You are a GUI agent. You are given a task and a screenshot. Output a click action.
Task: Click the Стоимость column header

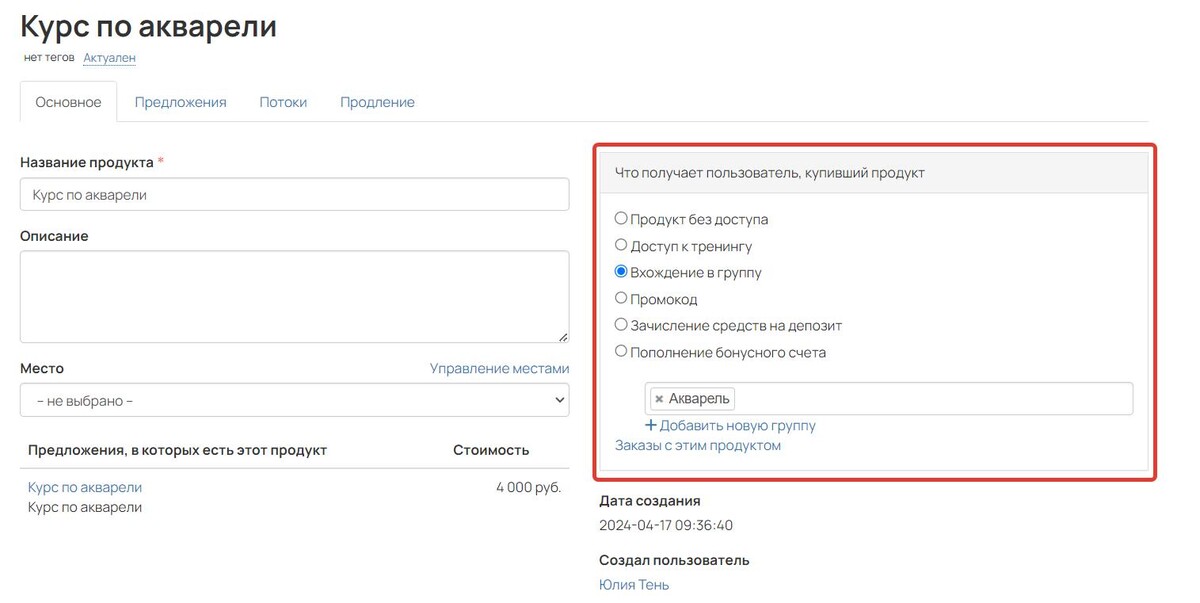[491, 450]
